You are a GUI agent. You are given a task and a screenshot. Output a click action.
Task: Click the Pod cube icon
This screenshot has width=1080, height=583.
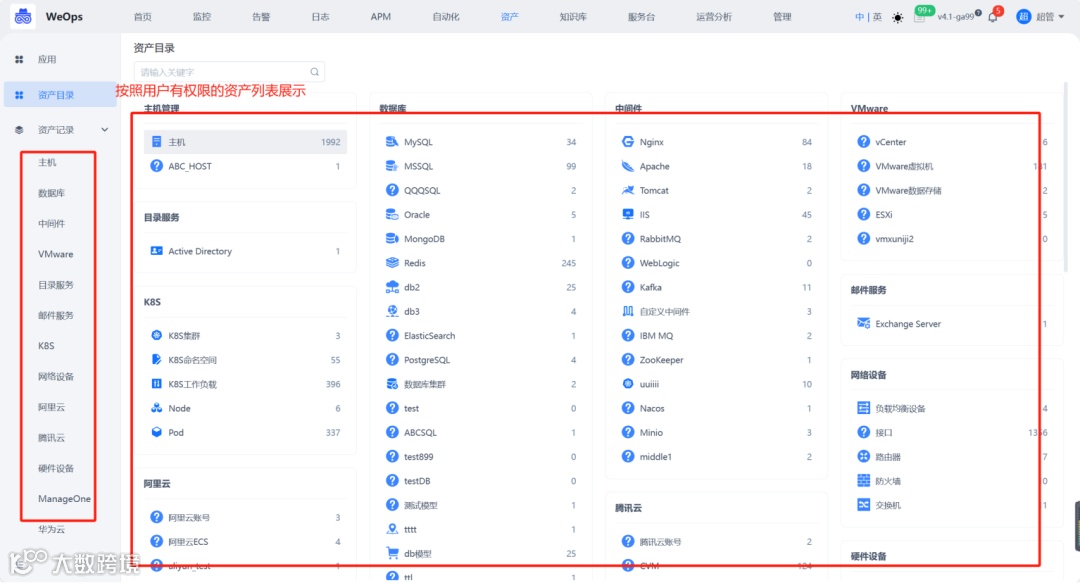click(x=156, y=432)
